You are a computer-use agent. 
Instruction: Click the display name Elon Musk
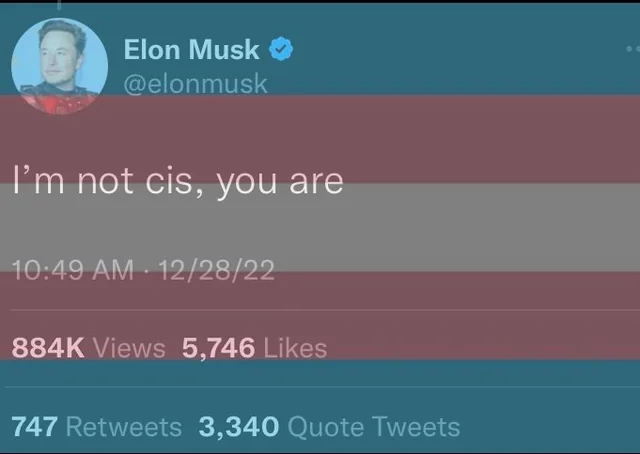[191, 48]
